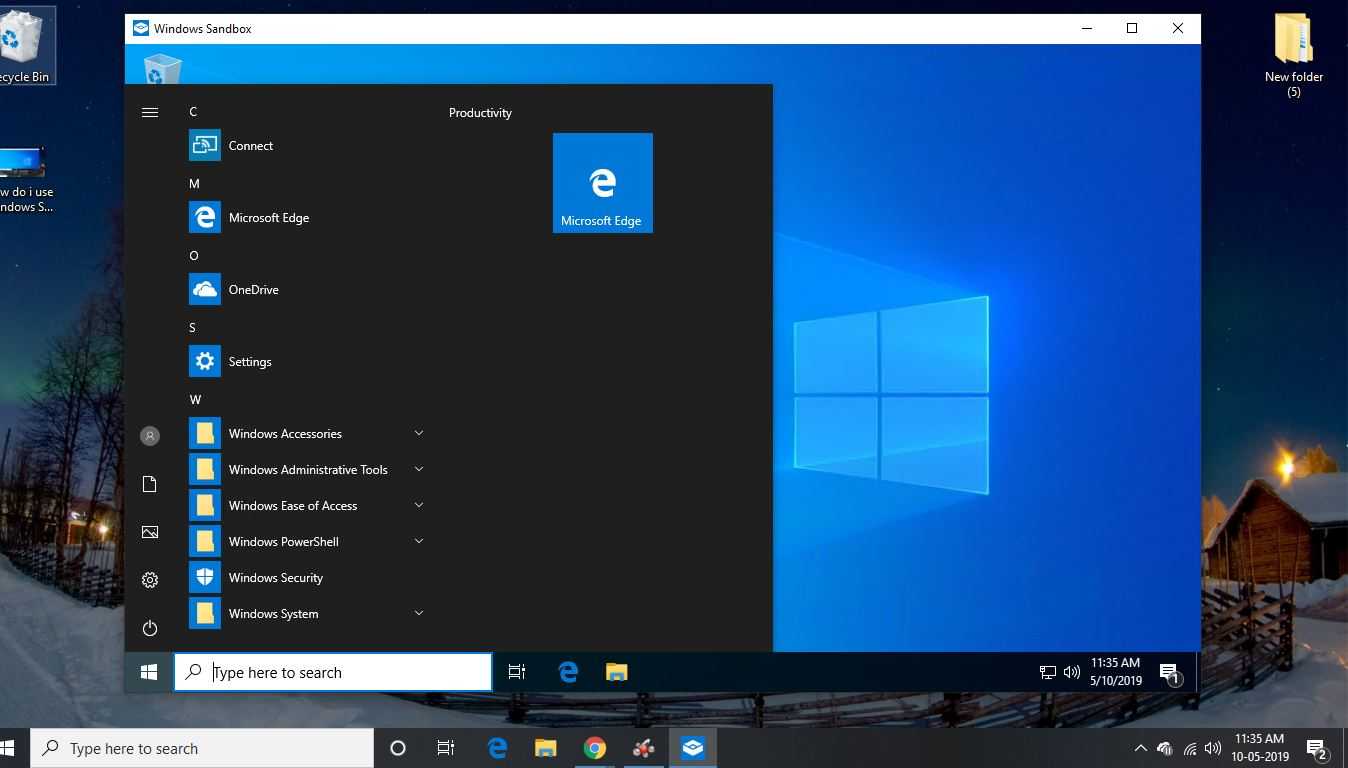Click the sandbox search box
The height and width of the screenshot is (768, 1348).
(333, 672)
